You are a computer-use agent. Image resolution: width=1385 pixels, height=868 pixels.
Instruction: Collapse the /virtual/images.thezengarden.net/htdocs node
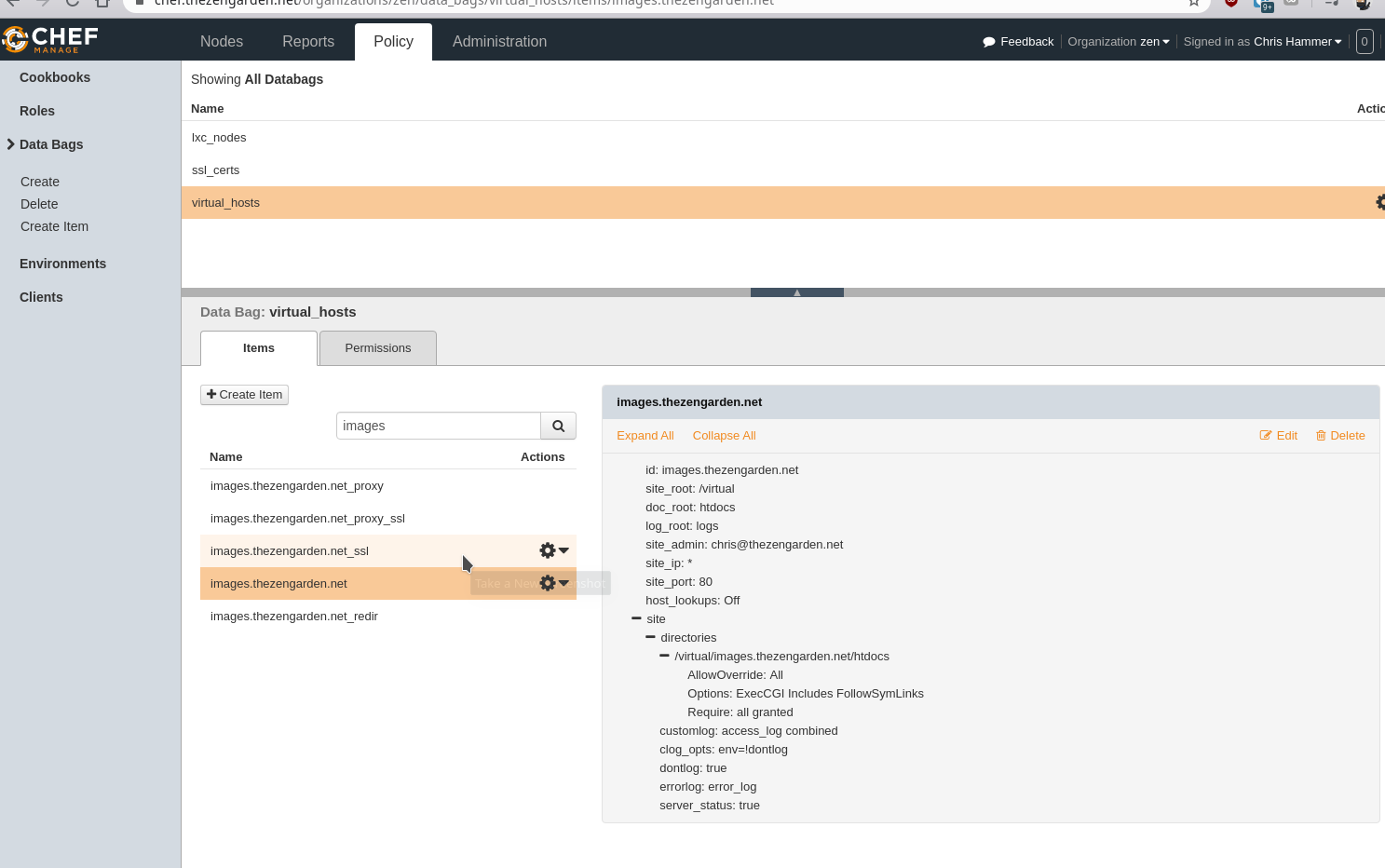[664, 656]
